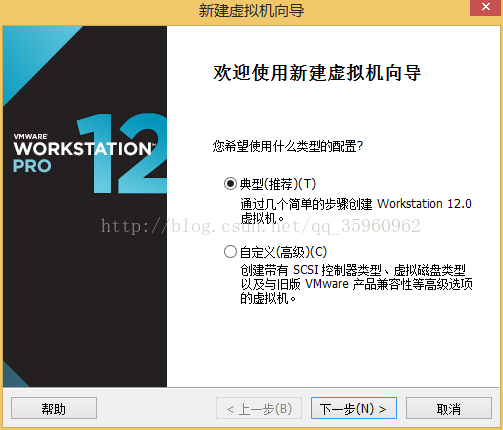The width and height of the screenshot is (503, 430).
Task: Click the description about SCSI 控制器类型
Action: coord(356,284)
